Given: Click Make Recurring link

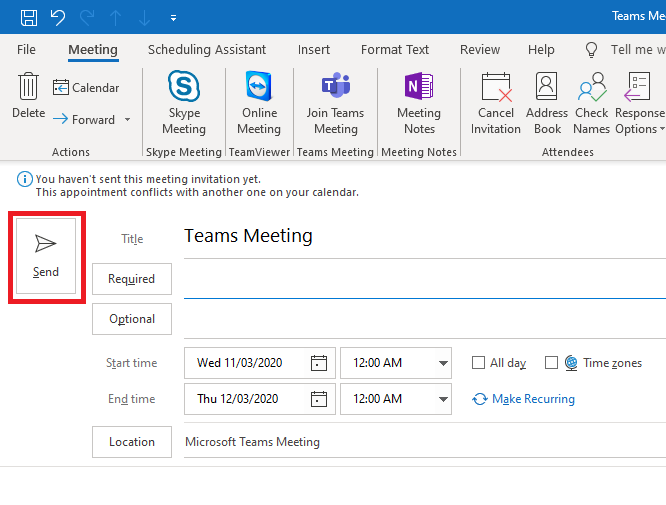Looking at the screenshot, I should (x=523, y=399).
